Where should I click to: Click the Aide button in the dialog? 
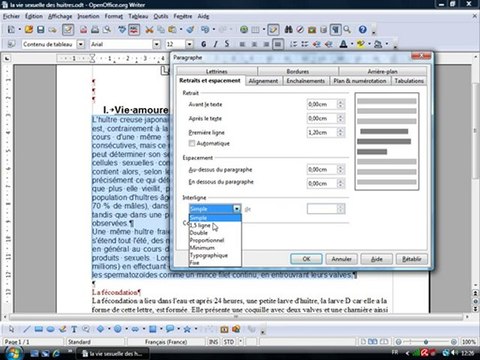[x=376, y=259]
